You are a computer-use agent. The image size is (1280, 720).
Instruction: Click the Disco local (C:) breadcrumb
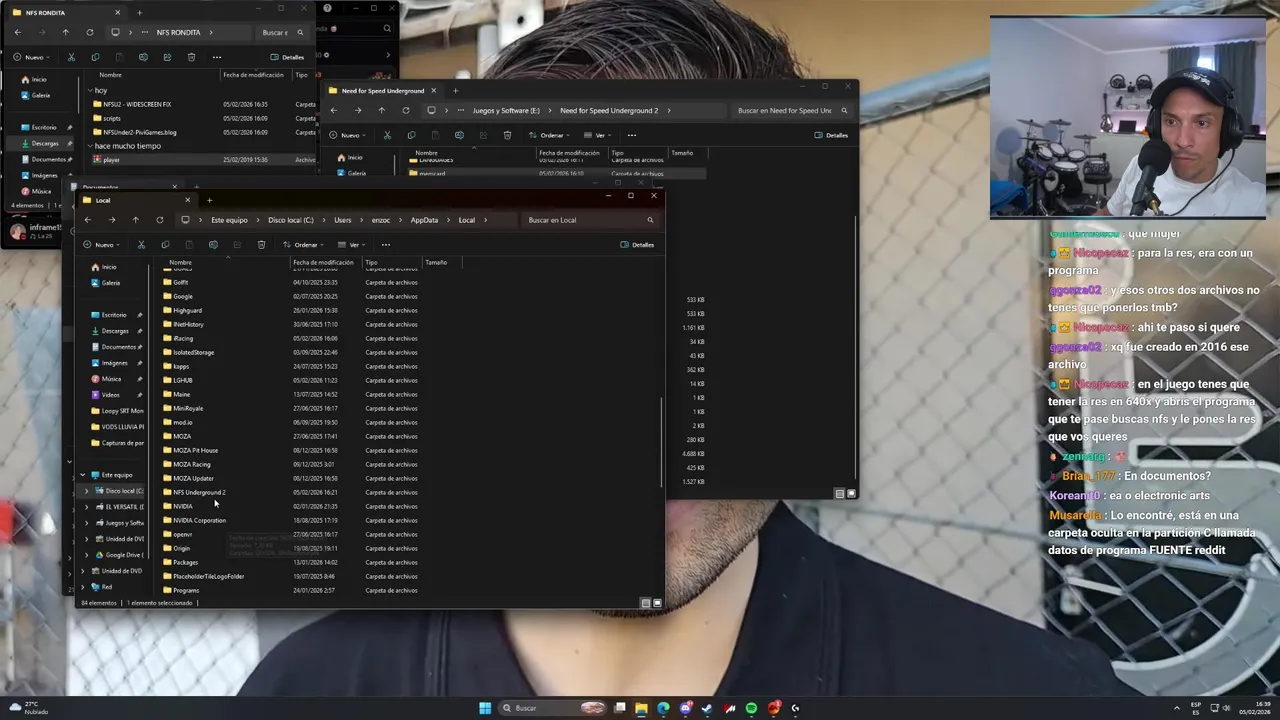(x=290, y=220)
